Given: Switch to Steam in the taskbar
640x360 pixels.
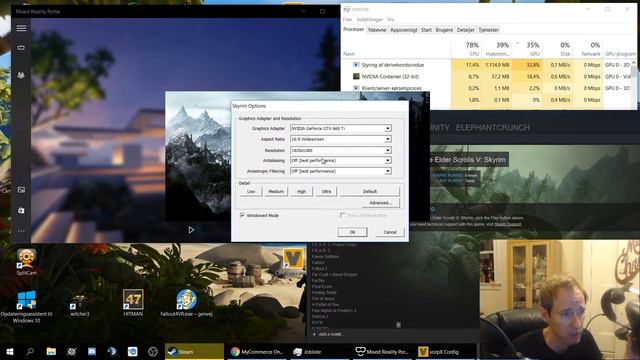Looking at the screenshot, I should [194, 351].
